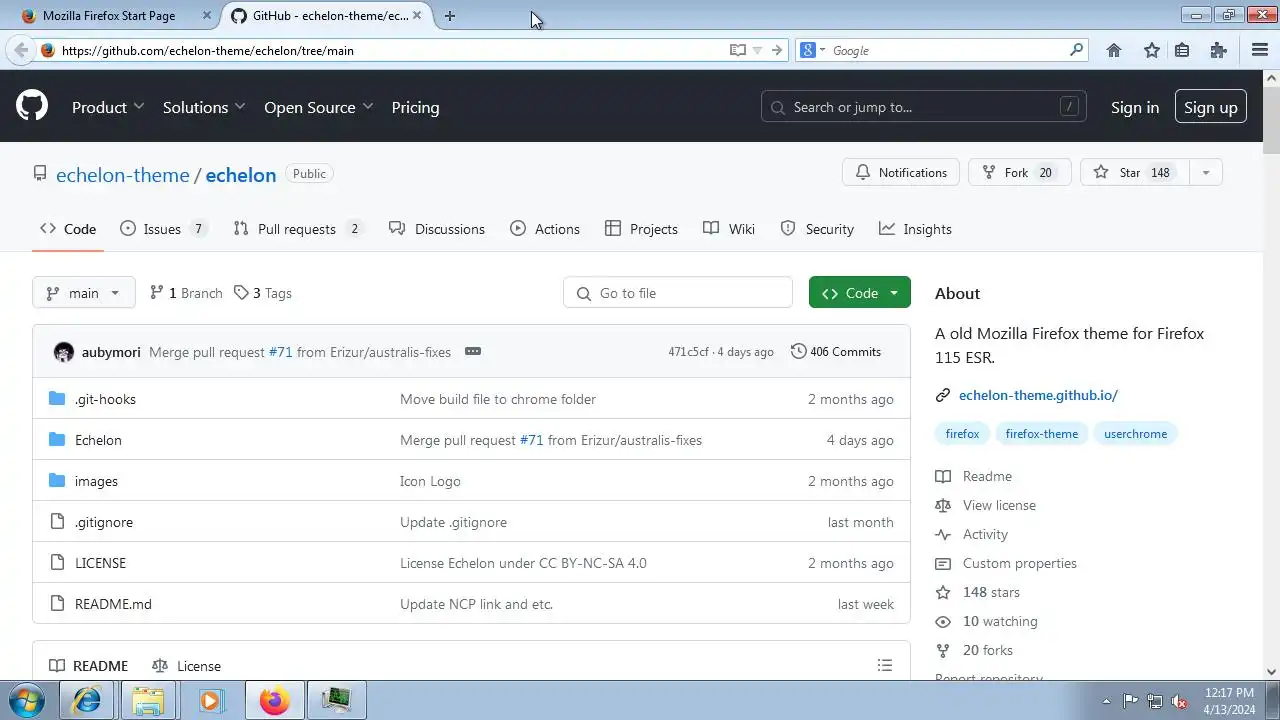
Task: Open the Star lists dropdown arrow
Action: (x=1205, y=173)
